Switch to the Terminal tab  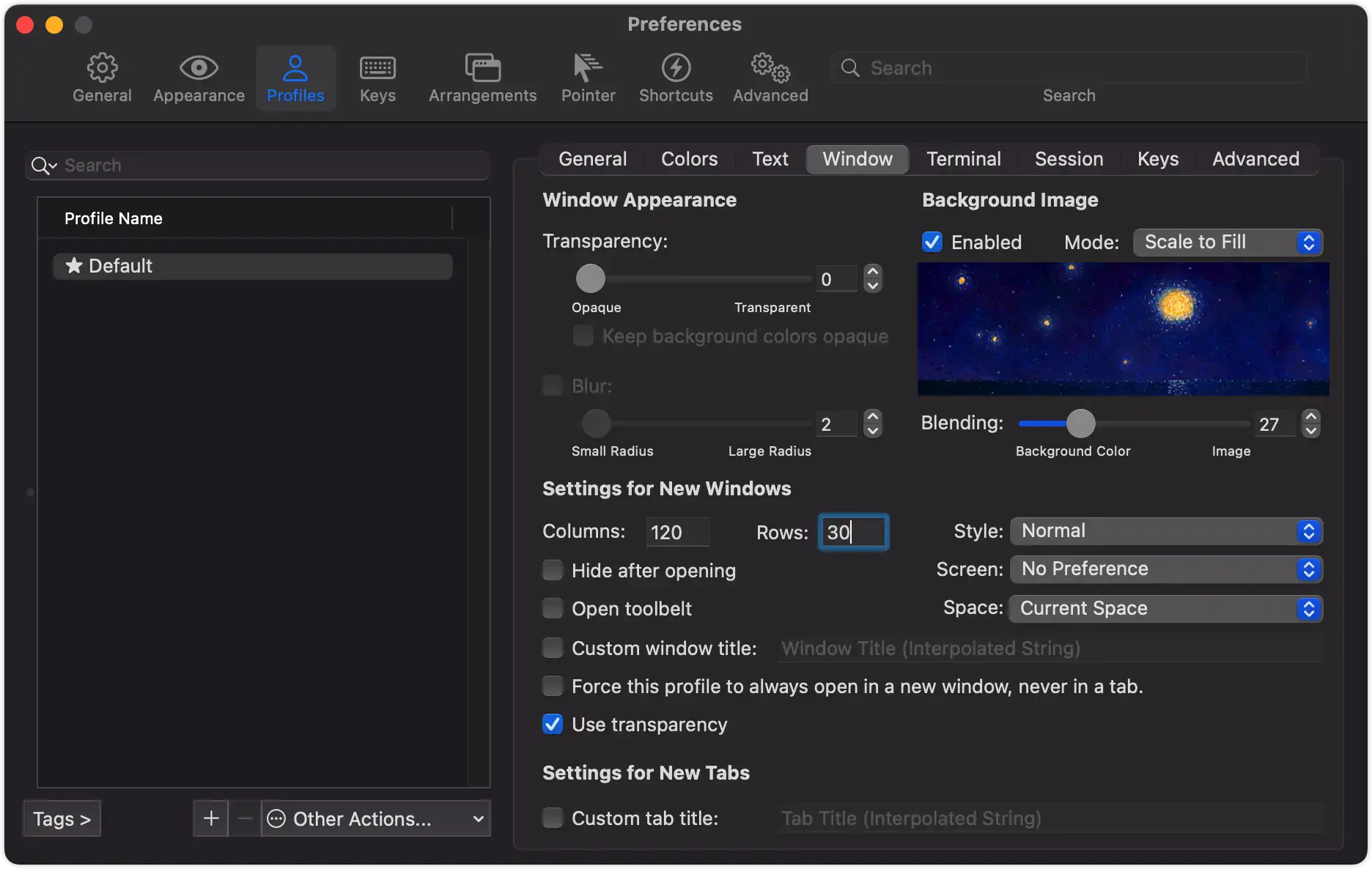tap(964, 159)
